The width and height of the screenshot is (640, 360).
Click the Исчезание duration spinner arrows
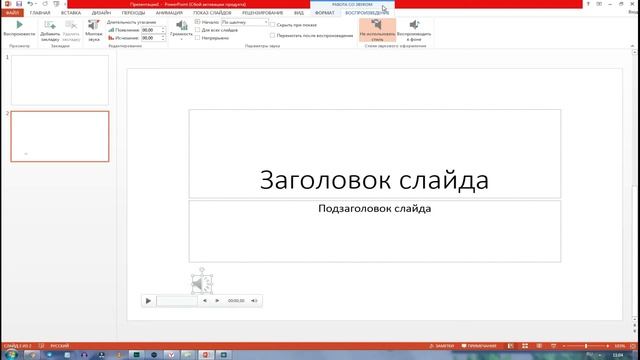click(163, 38)
